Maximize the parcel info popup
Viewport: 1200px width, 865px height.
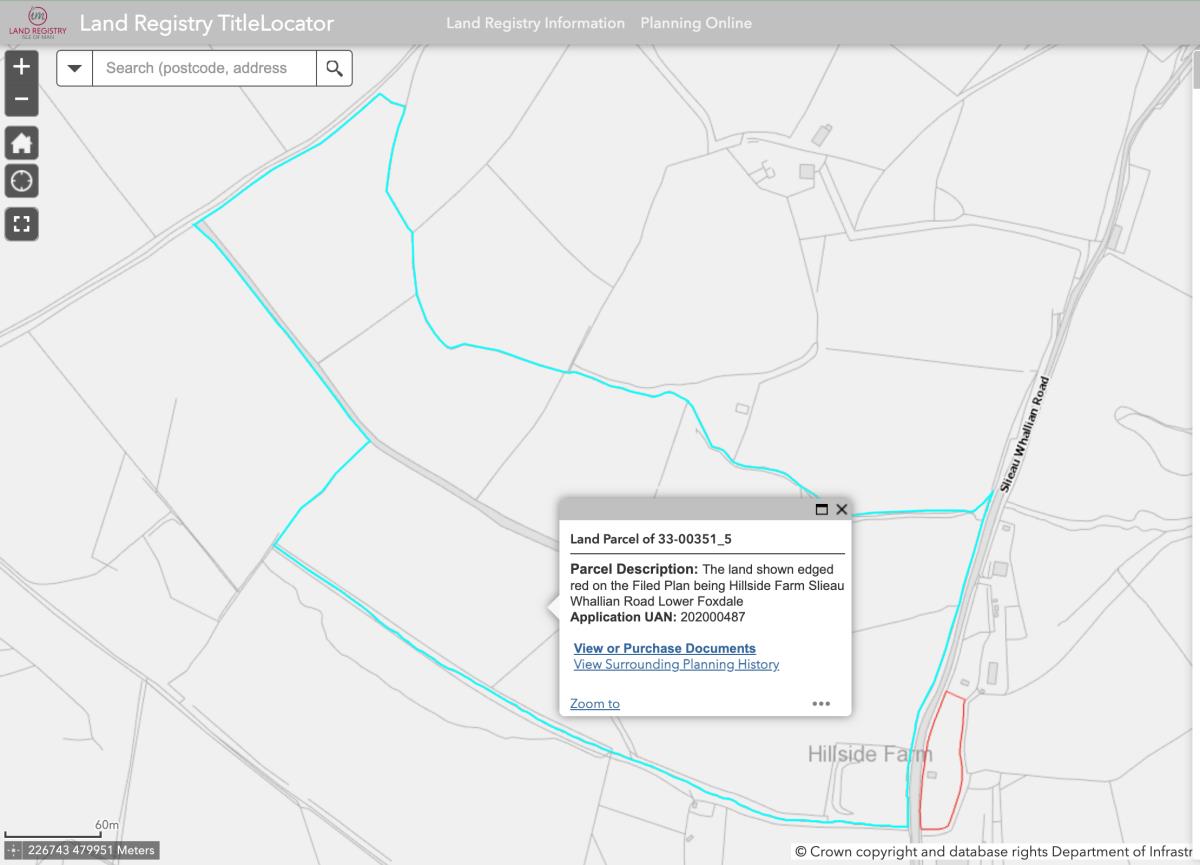coord(822,509)
